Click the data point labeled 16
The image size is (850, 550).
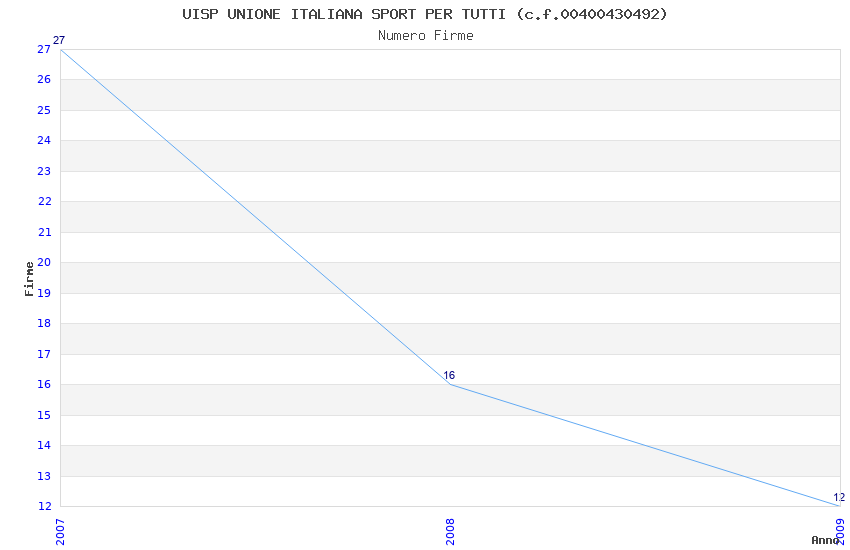coord(450,384)
